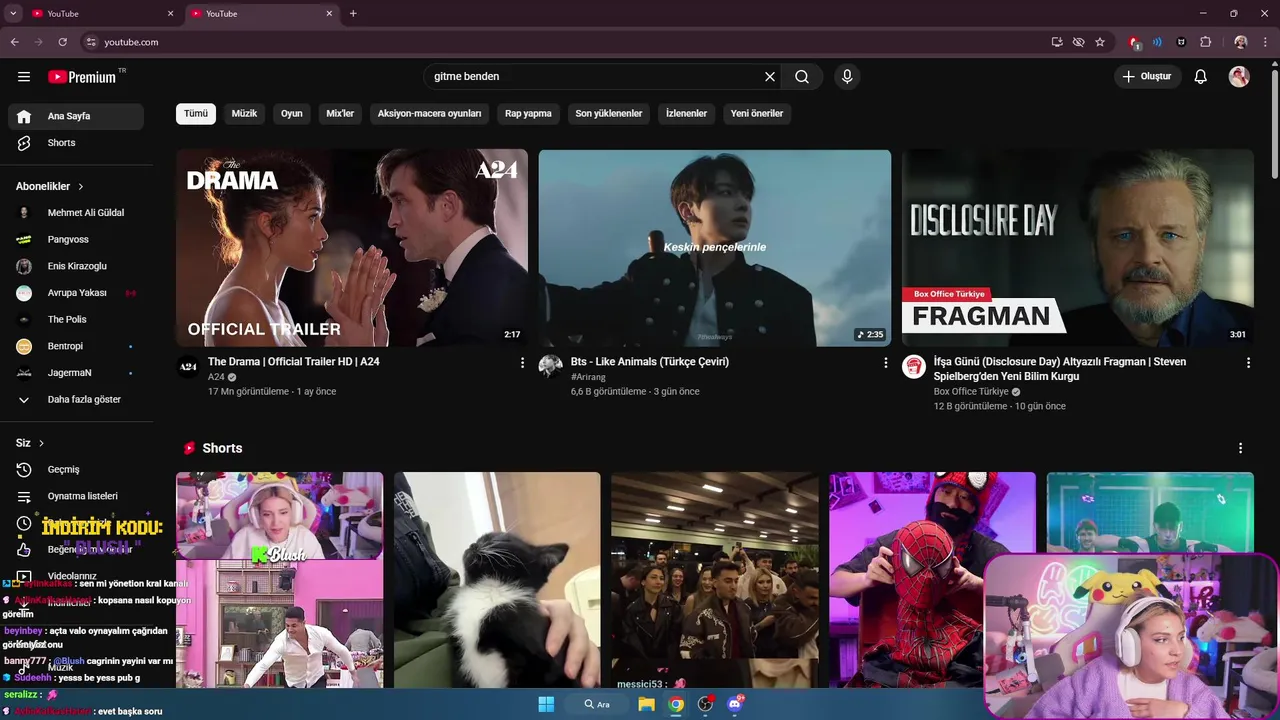Viewport: 1280px width, 720px height.
Task: Click the Ana Sayfa home icon
Action: 24,116
